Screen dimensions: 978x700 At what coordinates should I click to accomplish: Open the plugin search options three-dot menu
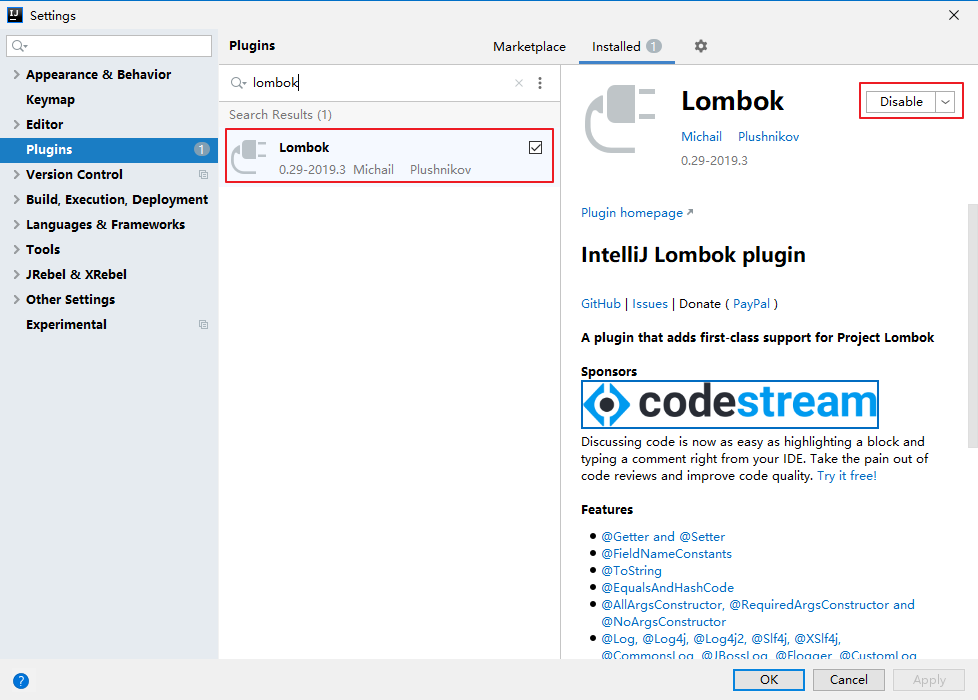coord(540,83)
